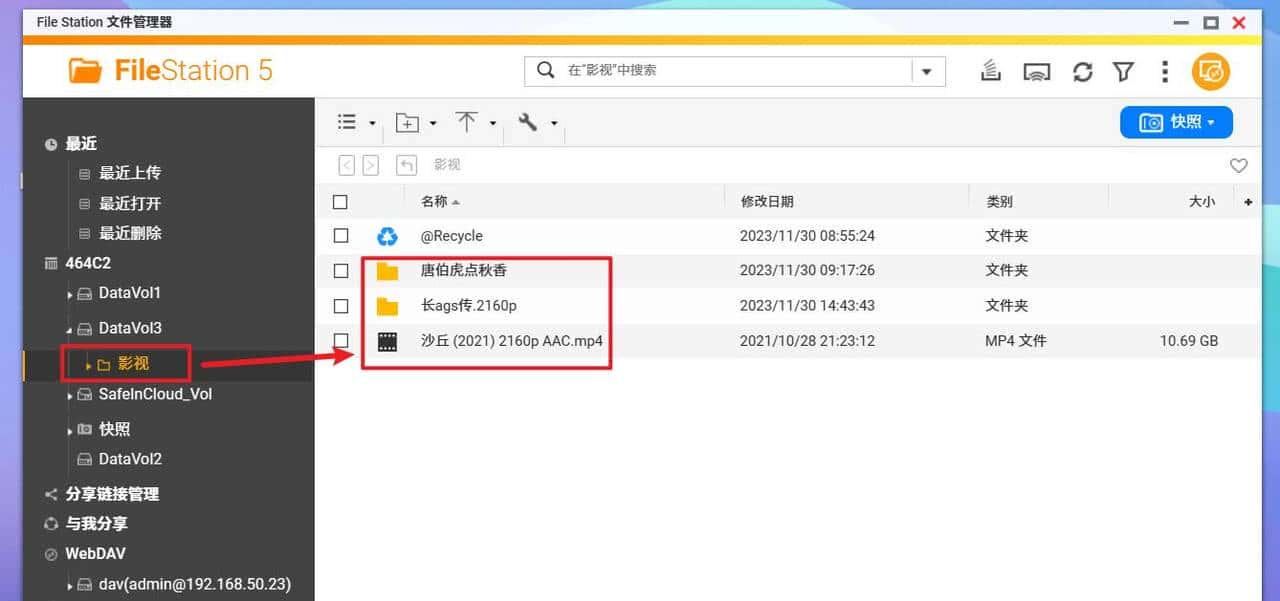Click the @Recycle recycle bin icon
The width and height of the screenshot is (1280, 601).
click(x=387, y=237)
